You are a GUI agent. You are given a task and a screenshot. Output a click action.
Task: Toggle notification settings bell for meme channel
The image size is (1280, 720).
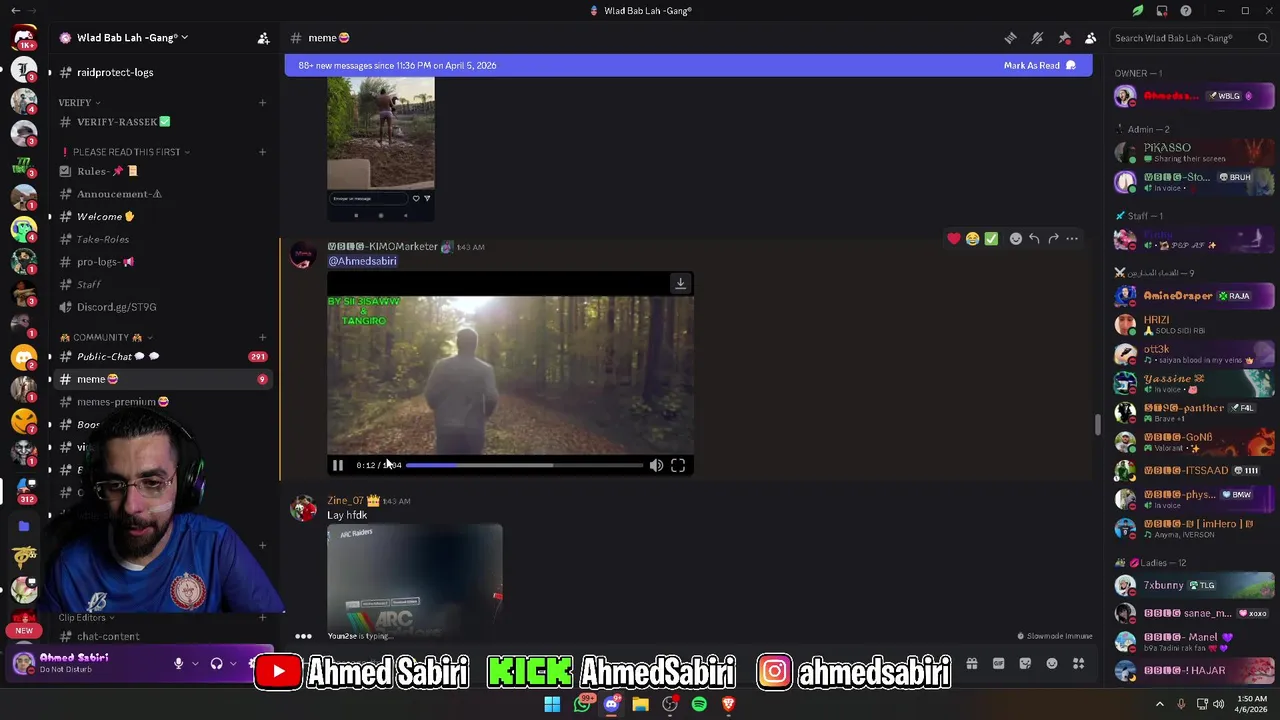point(1037,38)
